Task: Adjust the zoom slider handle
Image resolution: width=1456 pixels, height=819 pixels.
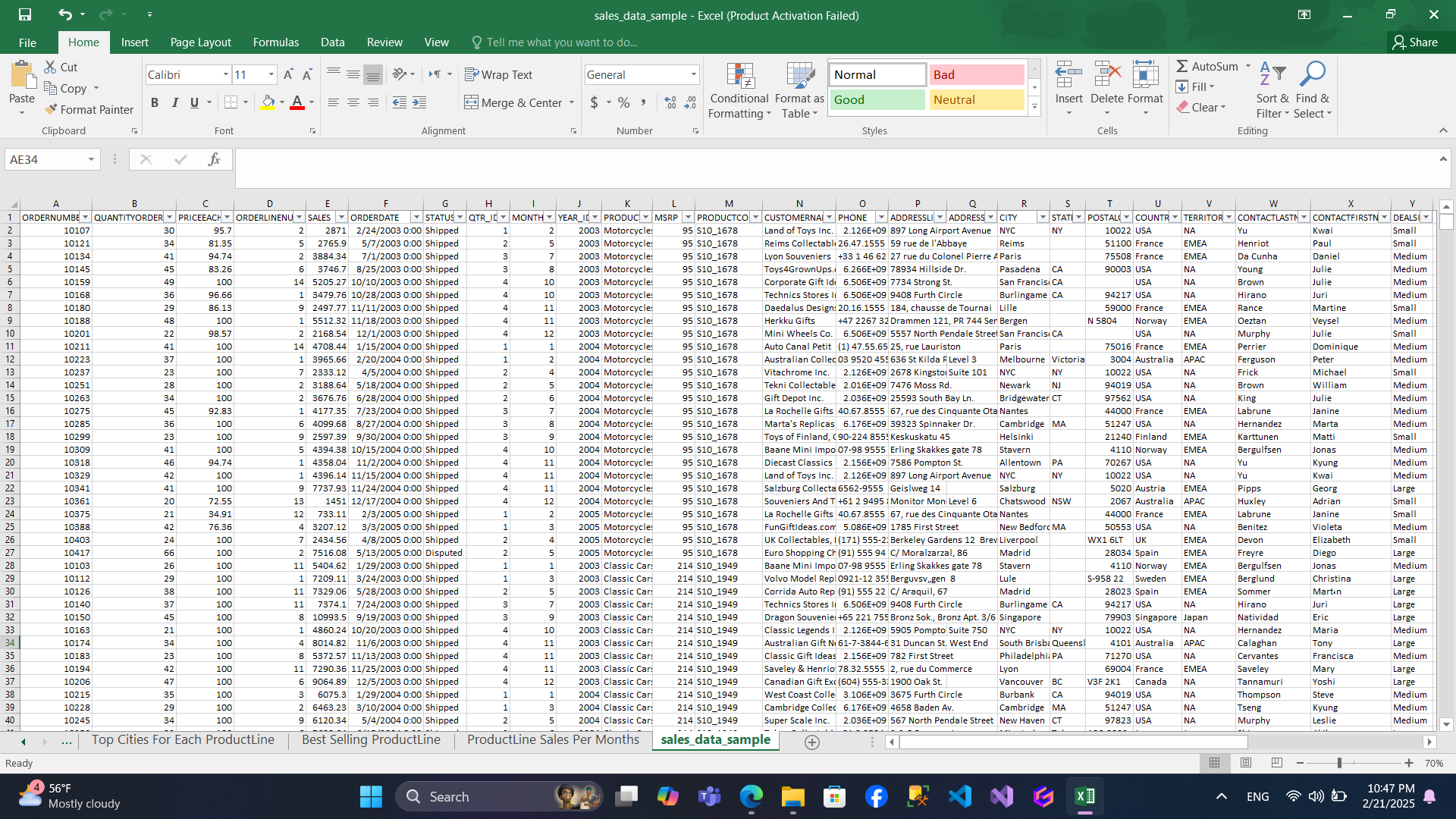Action: 1339,763
